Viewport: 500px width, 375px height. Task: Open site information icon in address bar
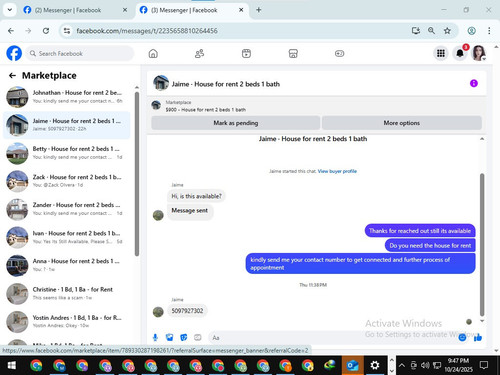[x=67, y=31]
